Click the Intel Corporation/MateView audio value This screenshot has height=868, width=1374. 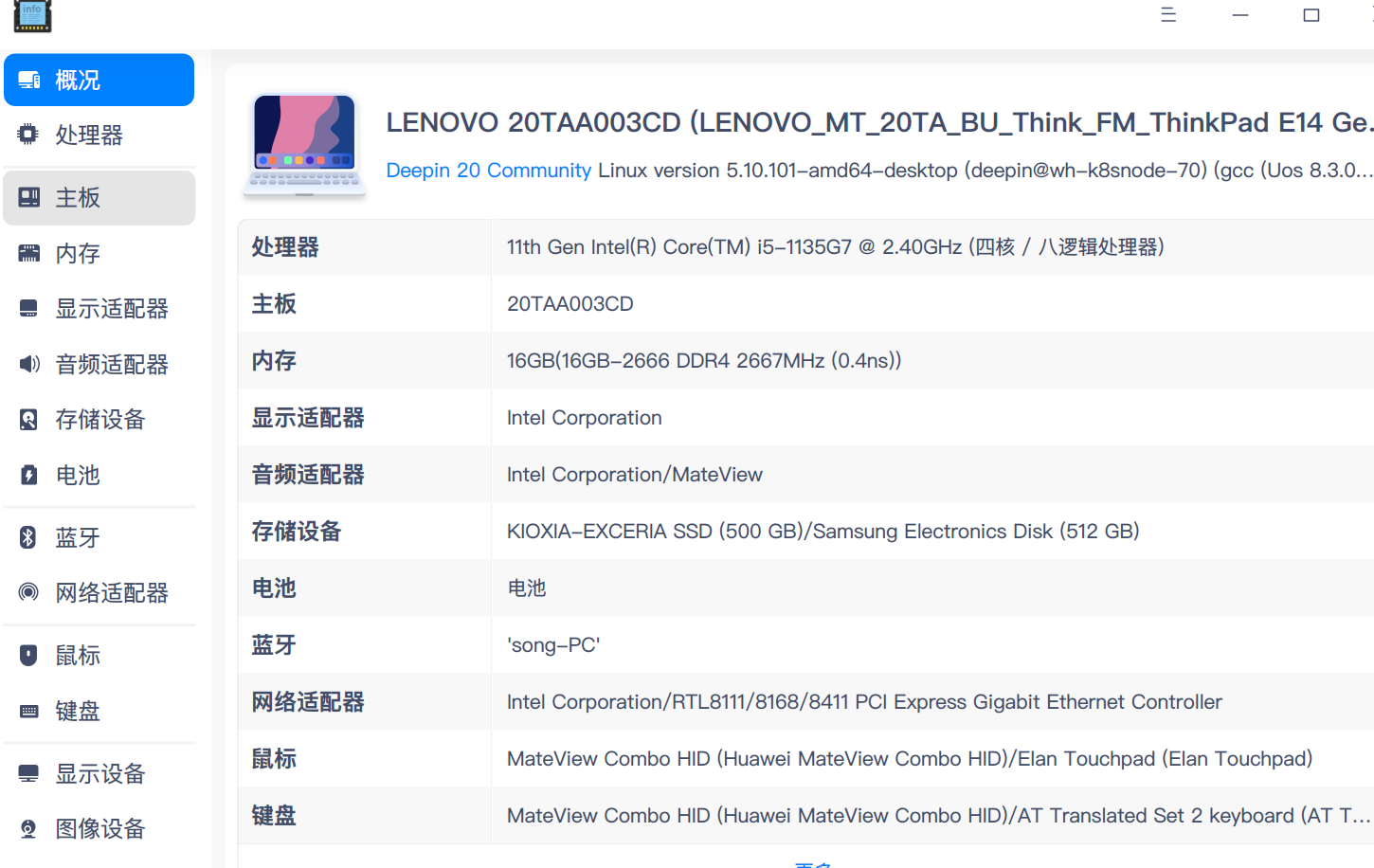tap(635, 475)
